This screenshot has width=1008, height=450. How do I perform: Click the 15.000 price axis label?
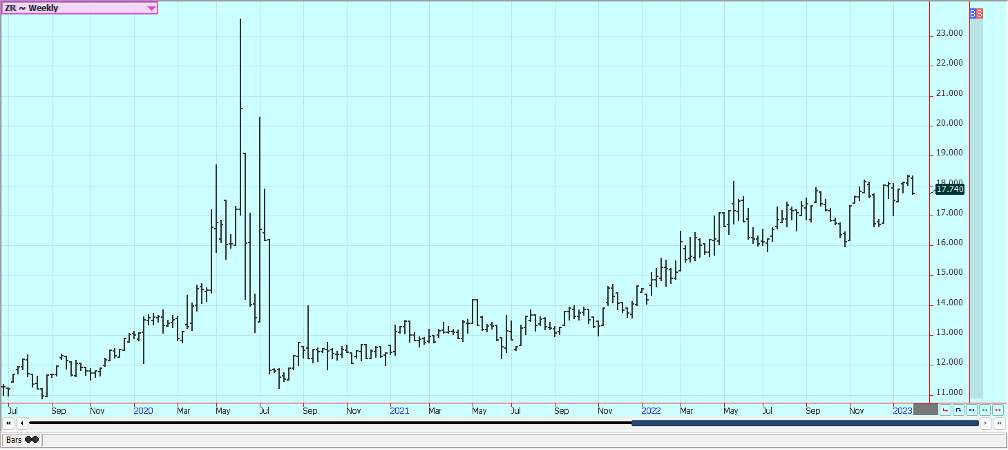[949, 273]
